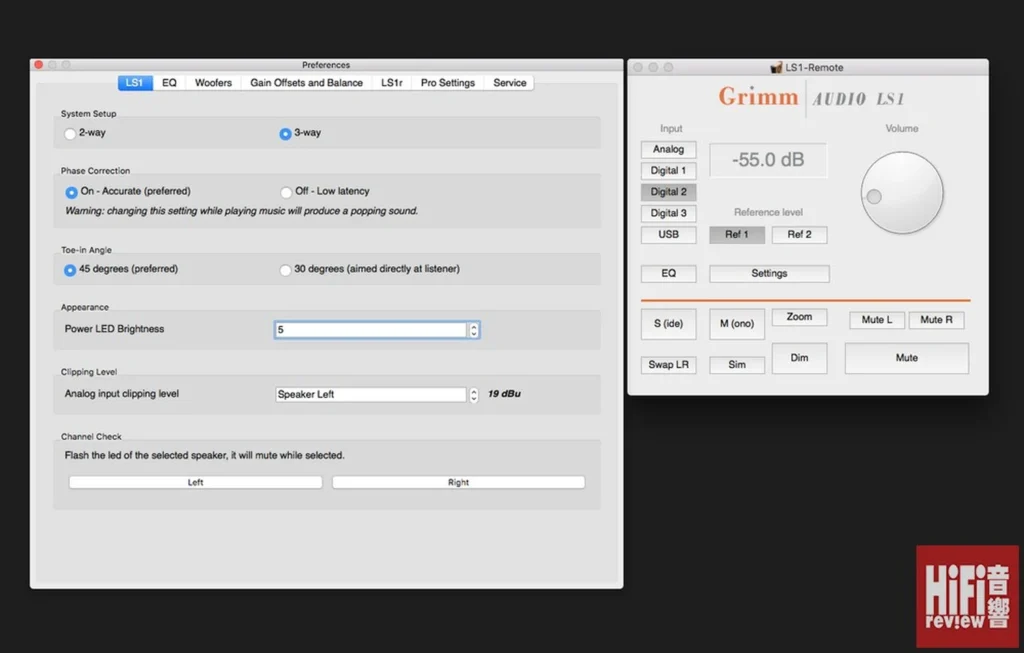
Task: Click the Power LED Brightness stepper arrows
Action: (474, 330)
